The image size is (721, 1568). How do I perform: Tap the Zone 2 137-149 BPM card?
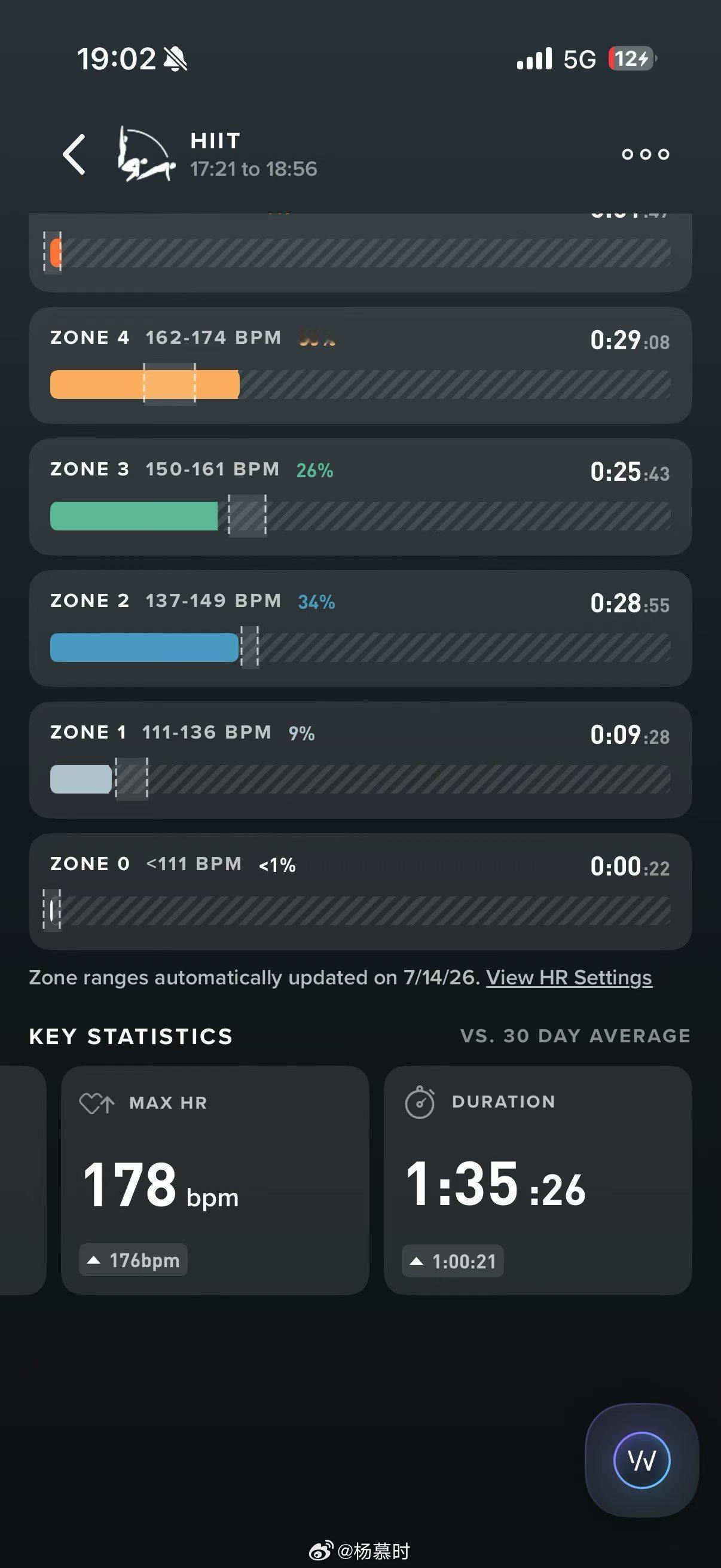[x=360, y=629]
